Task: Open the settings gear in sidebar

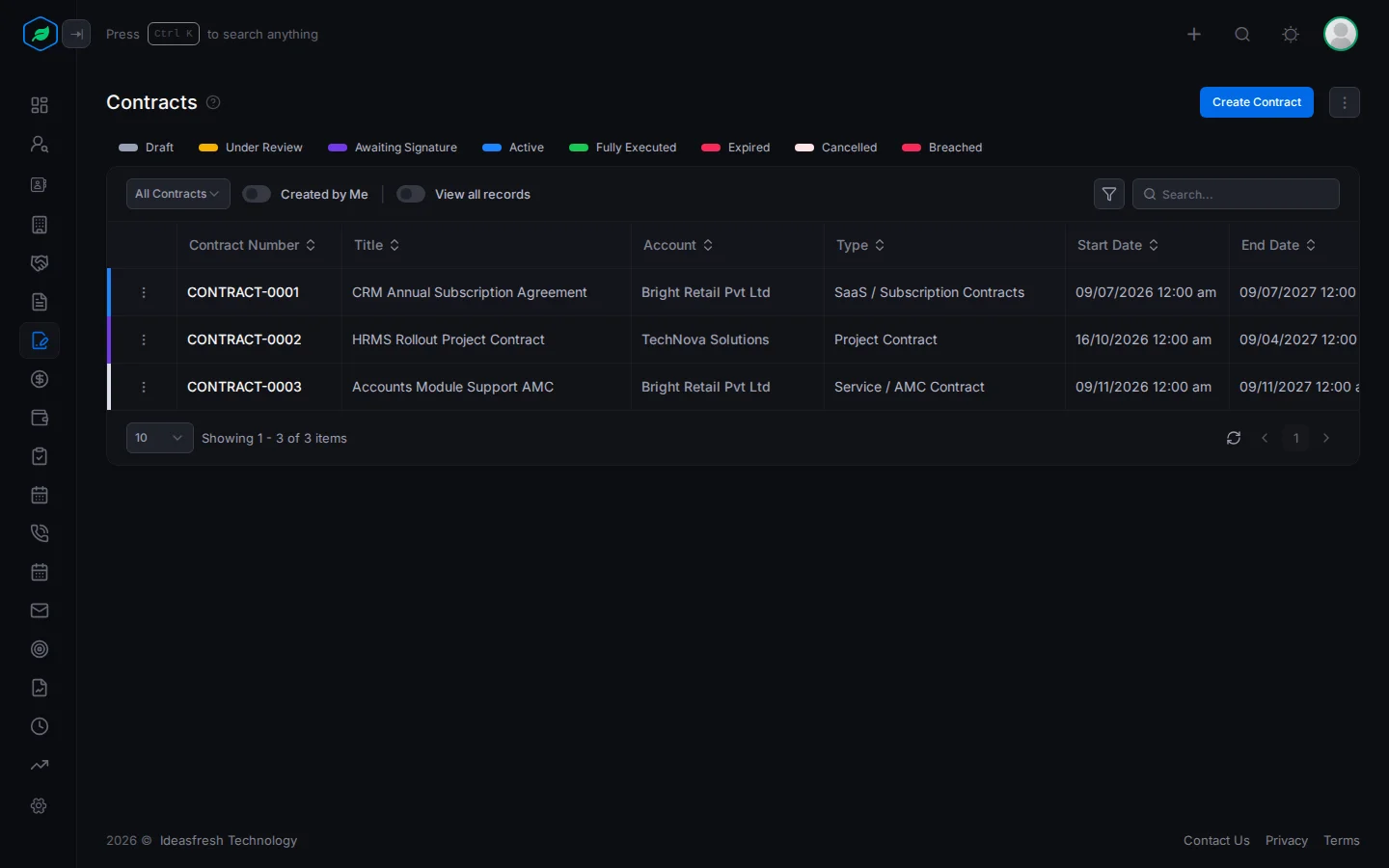Action: click(40, 805)
